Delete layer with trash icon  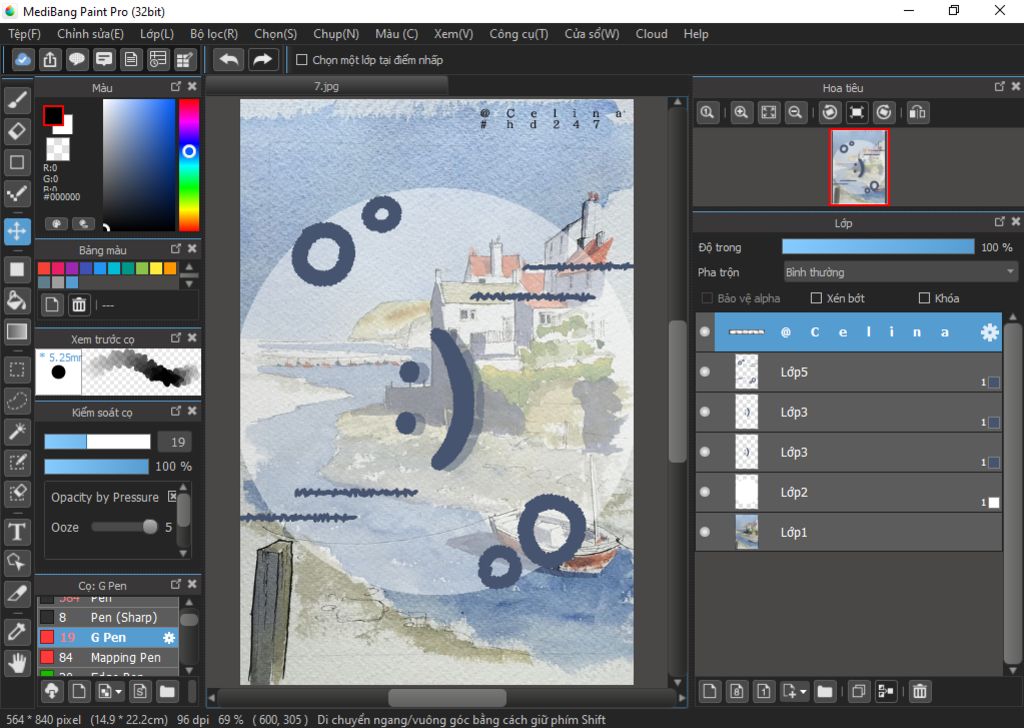tap(920, 691)
